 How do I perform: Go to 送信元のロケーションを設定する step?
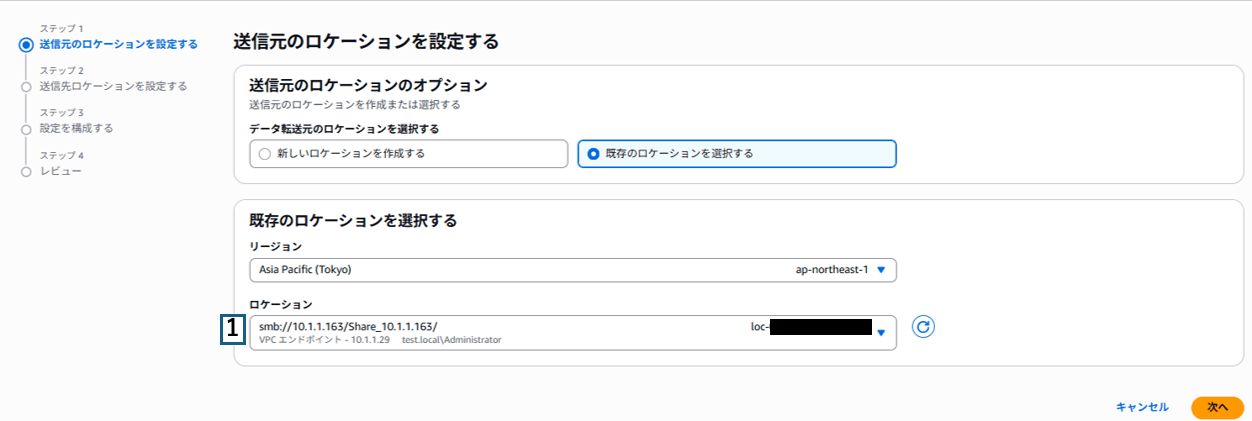pyautogui.click(x=118, y=44)
